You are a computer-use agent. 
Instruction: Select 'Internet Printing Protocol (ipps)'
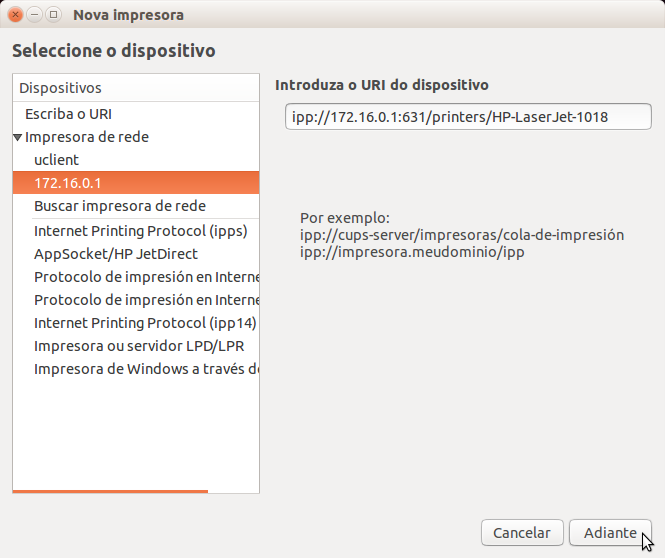[136, 231]
